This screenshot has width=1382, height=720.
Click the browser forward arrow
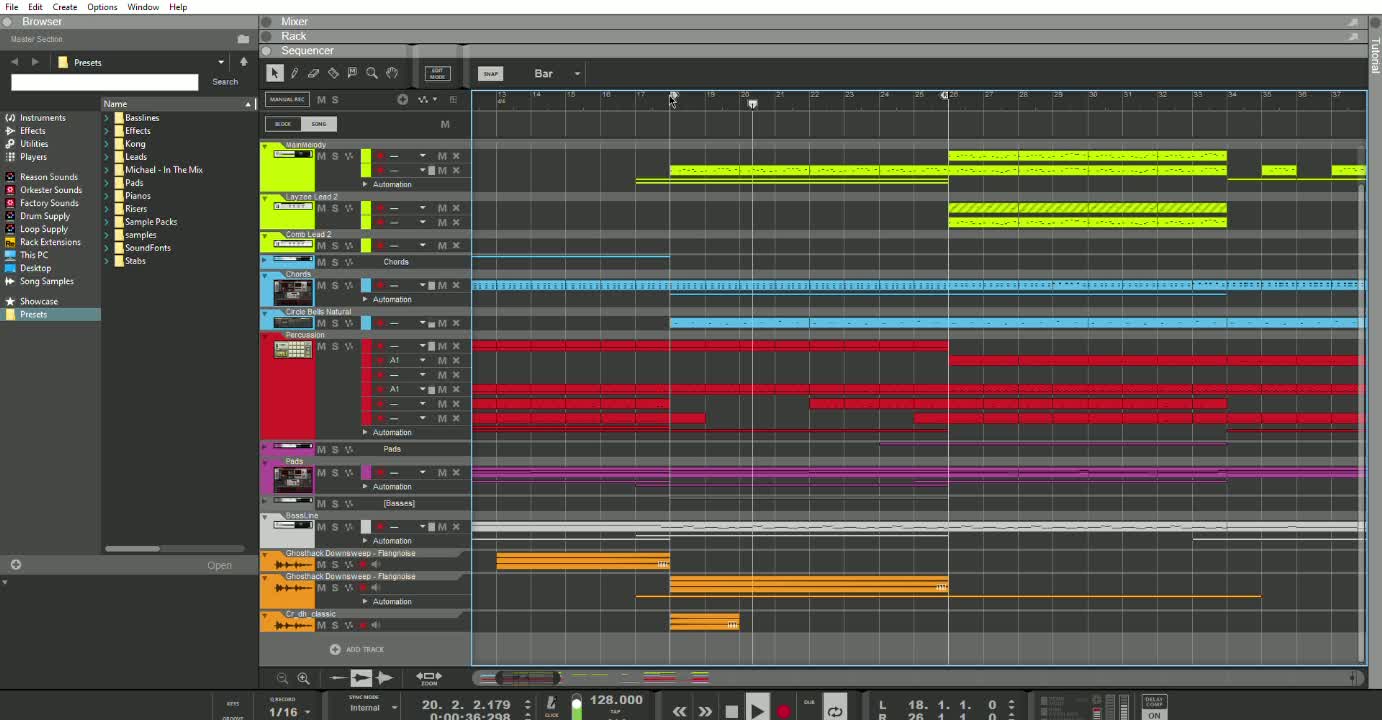[x=35, y=62]
